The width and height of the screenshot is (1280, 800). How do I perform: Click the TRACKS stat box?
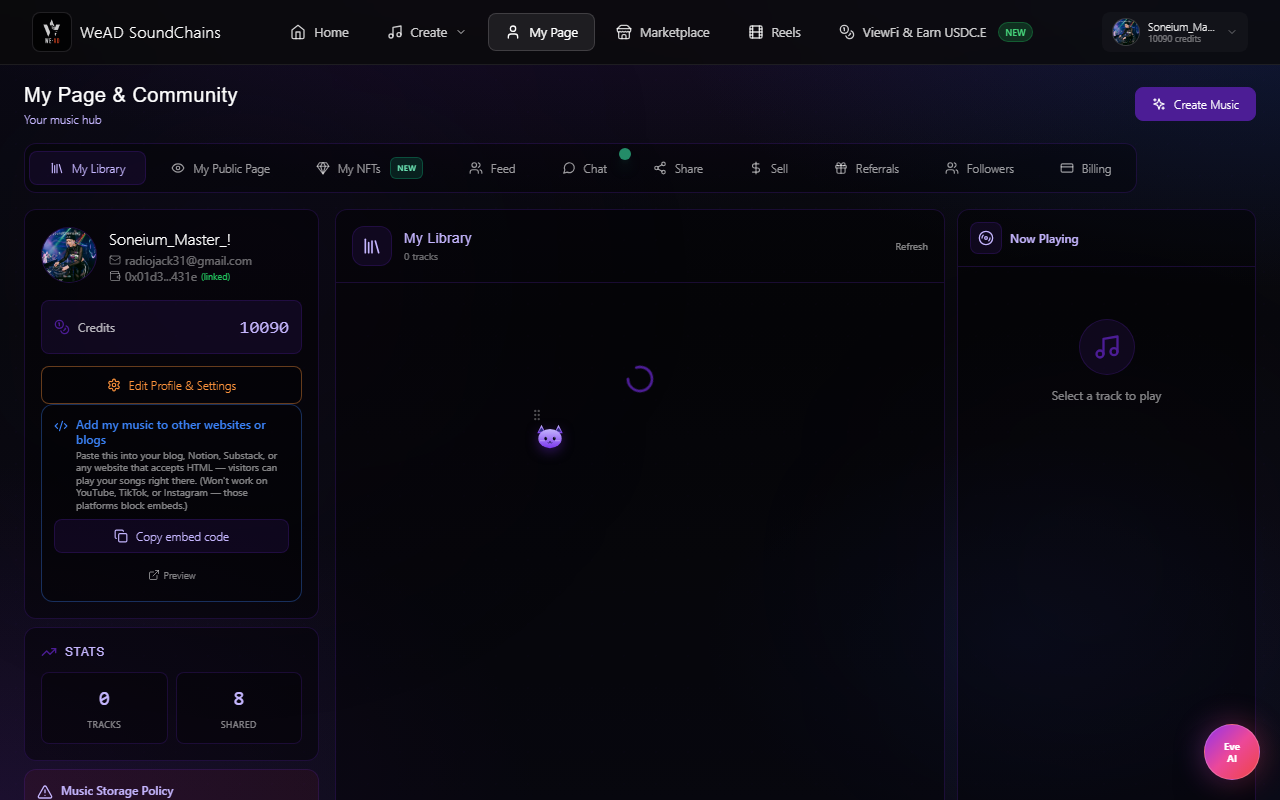click(104, 708)
